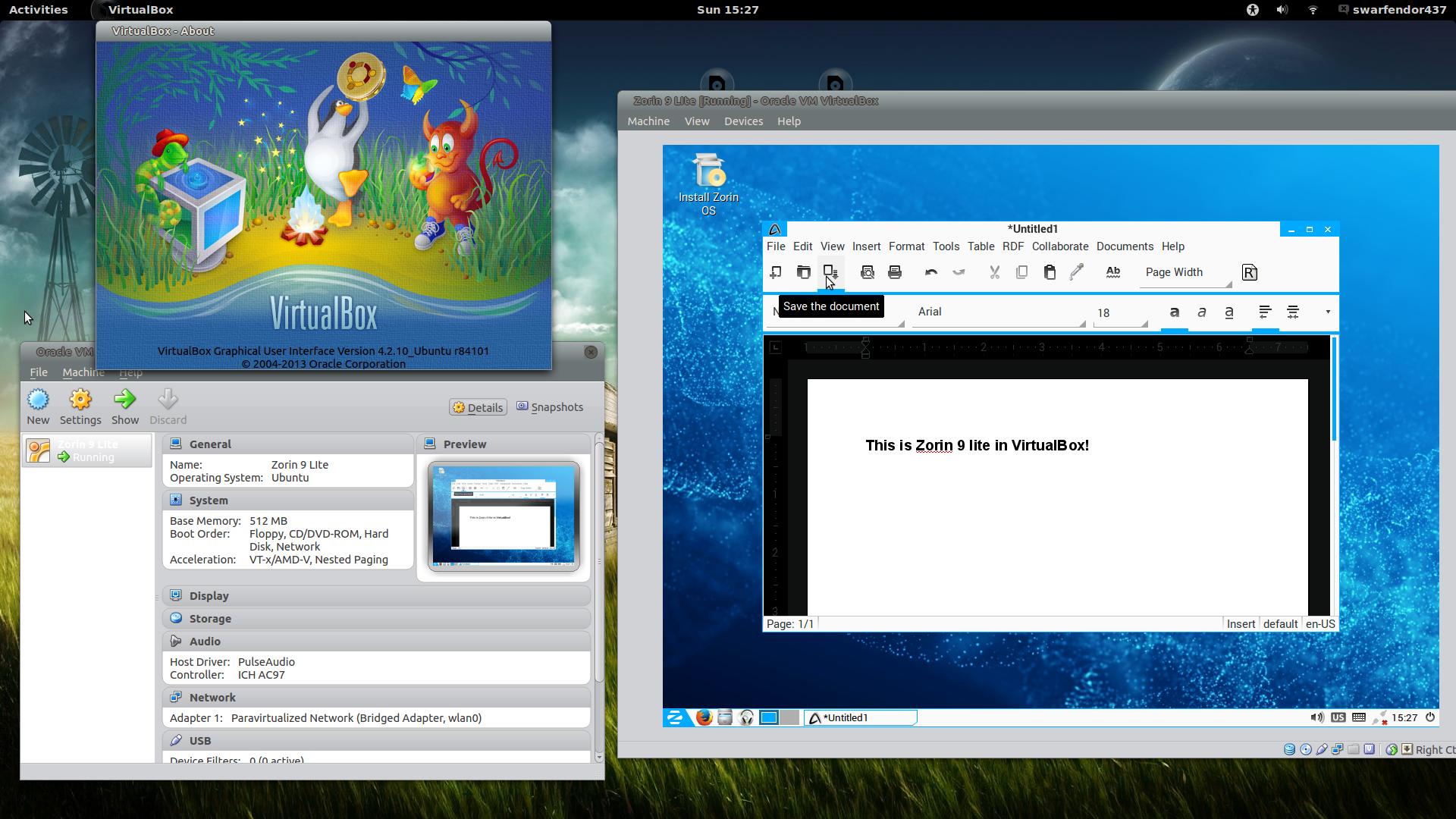Click the R icon after Page Width
1456x819 pixels.
pos(1250,272)
